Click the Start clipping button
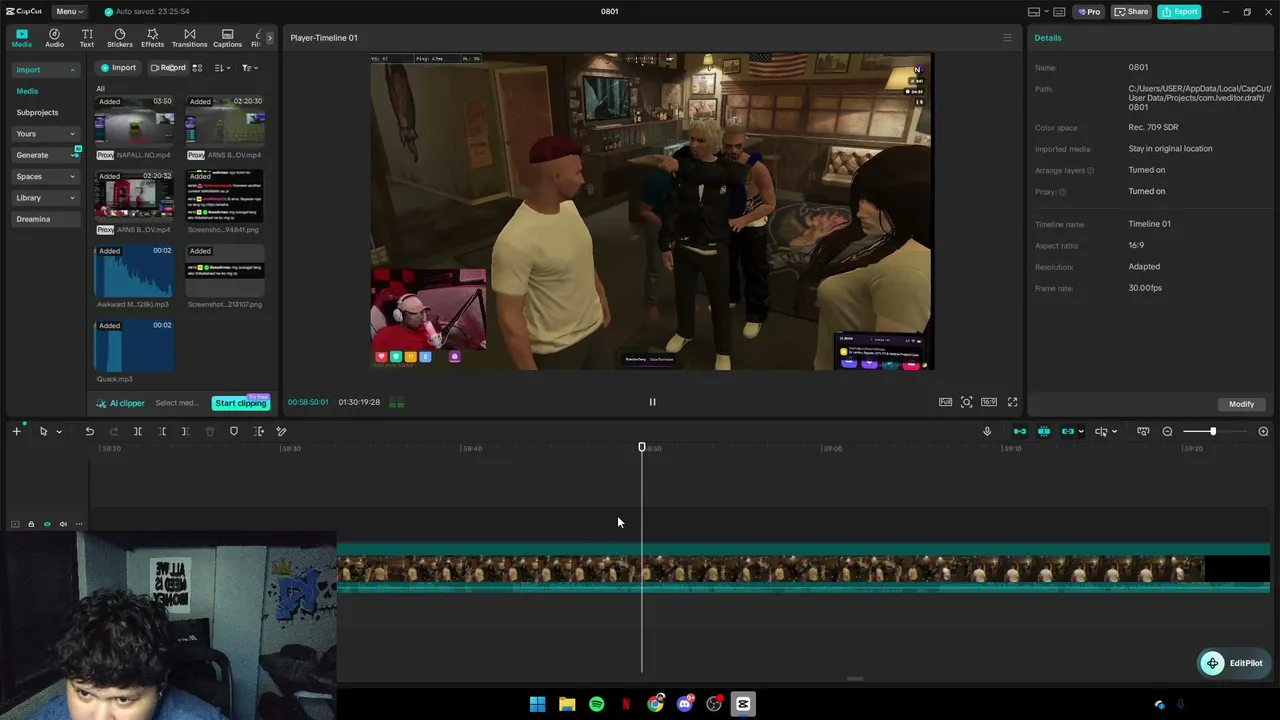The height and width of the screenshot is (720, 1280). coord(241,403)
